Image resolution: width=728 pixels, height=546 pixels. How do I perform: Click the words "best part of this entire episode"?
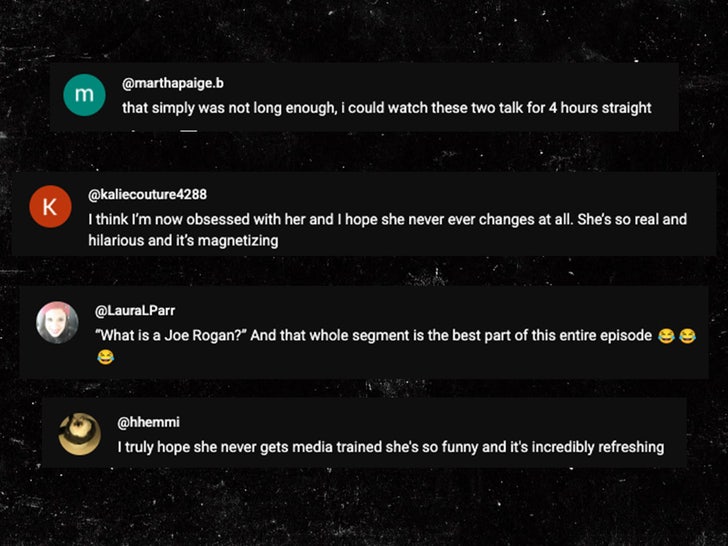coord(542,335)
